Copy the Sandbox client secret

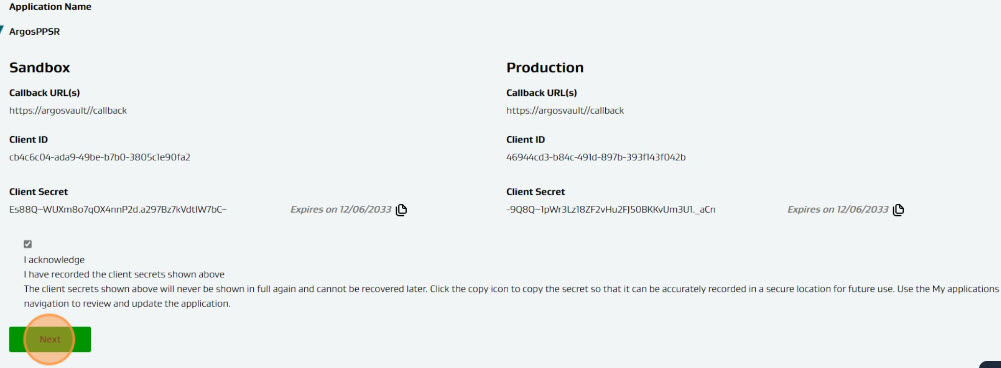click(401, 210)
